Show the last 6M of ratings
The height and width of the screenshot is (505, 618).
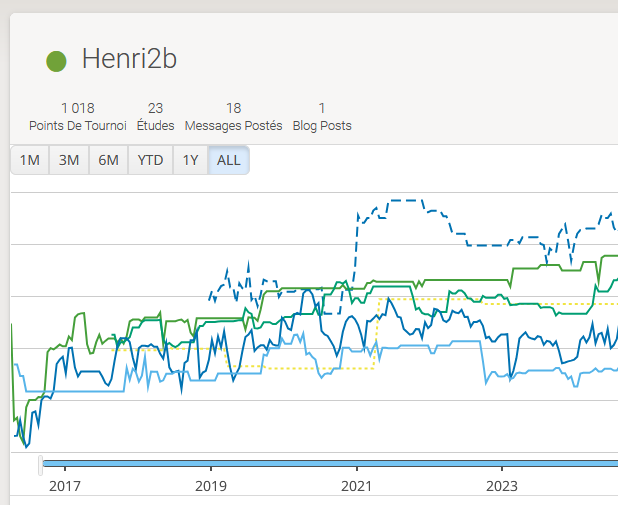108,160
